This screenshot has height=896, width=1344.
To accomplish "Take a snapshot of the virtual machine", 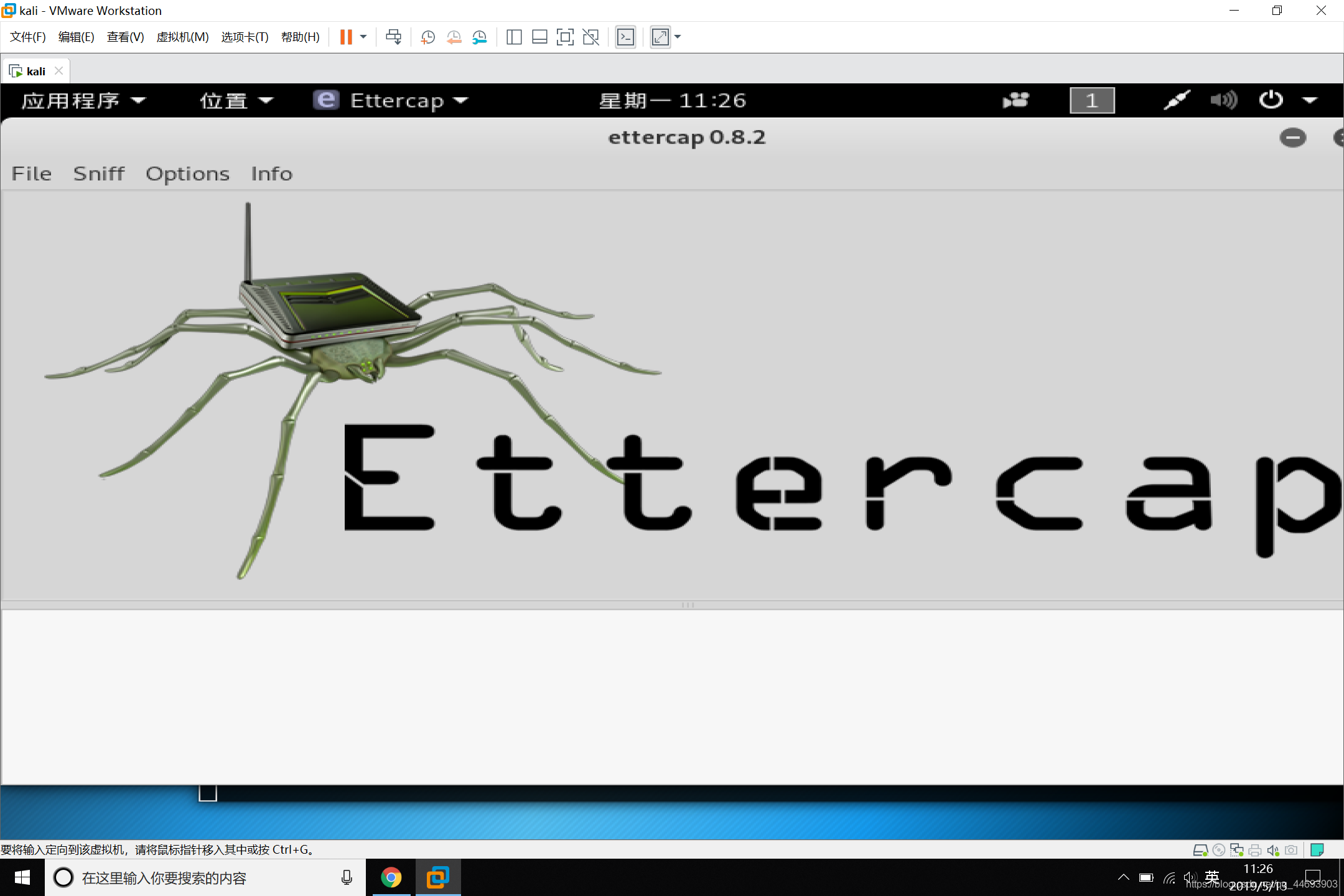I will (427, 37).
